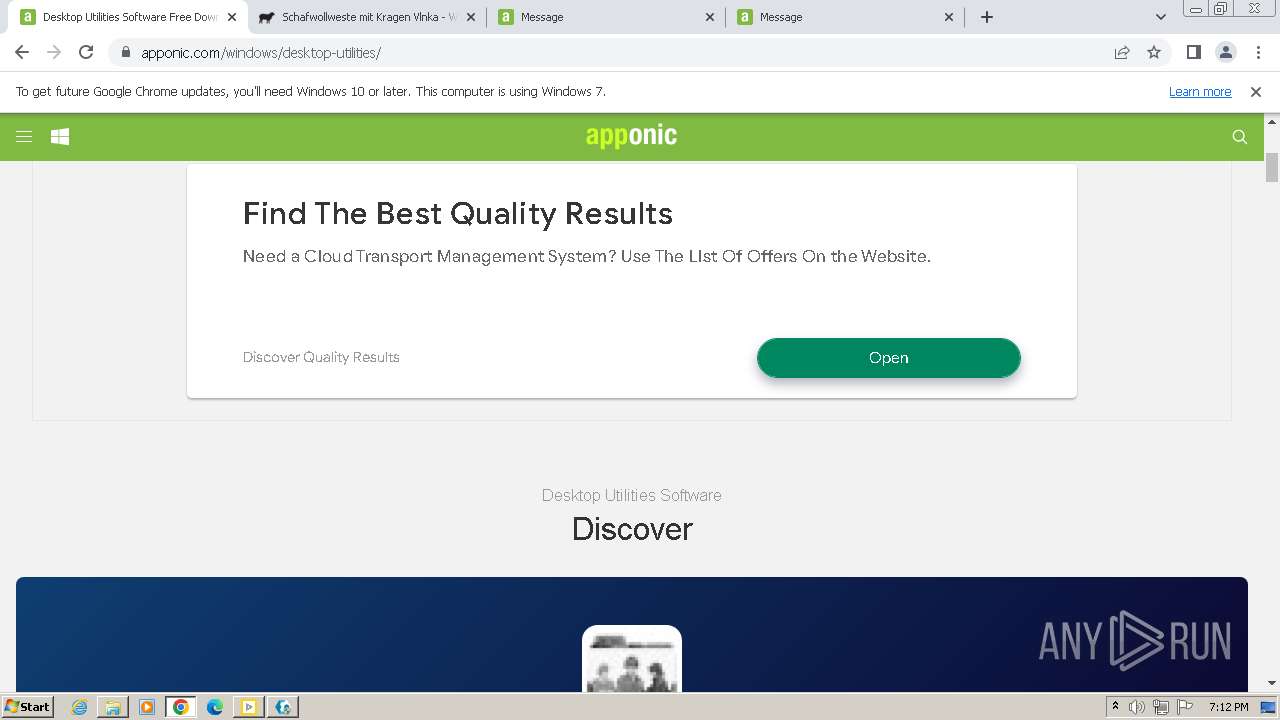Click the 7:12 PM taskbar clock
Image resolution: width=1280 pixels, height=720 pixels.
tap(1228, 707)
